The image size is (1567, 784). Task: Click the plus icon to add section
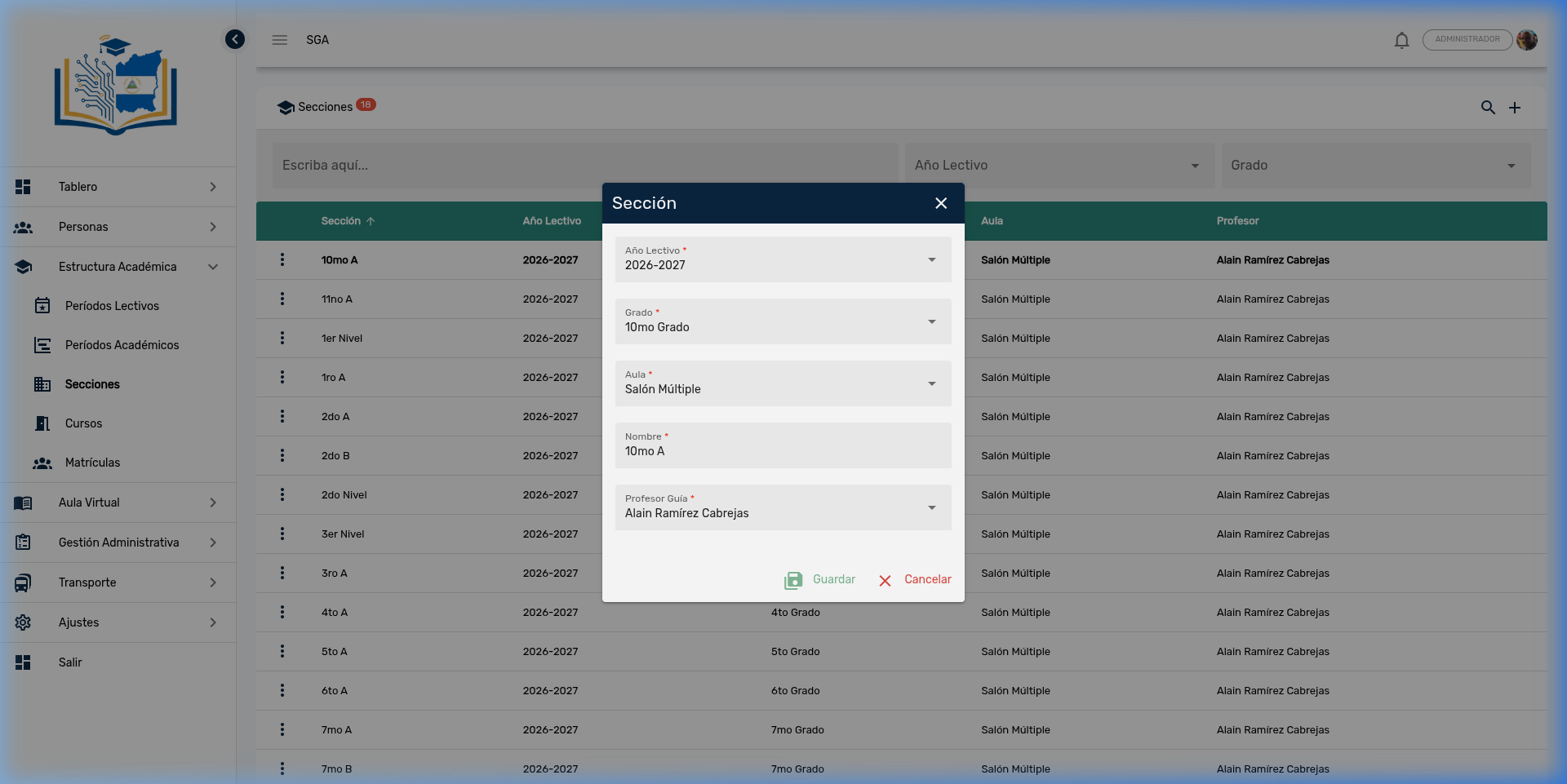[x=1515, y=108]
